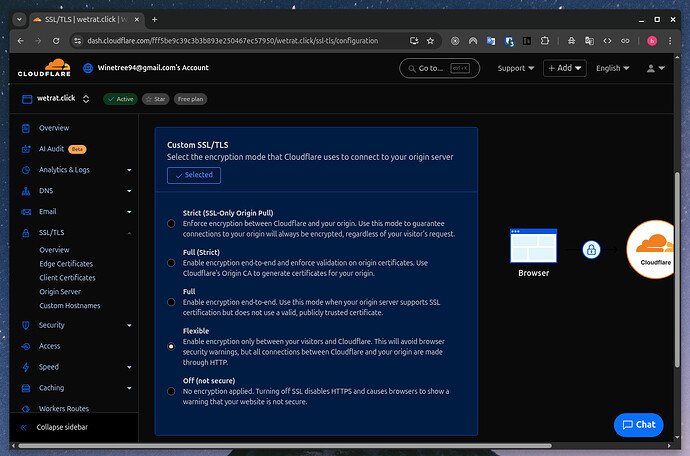Open the Support dropdown
Viewport: 690px width, 456px height.
pyautogui.click(x=516, y=68)
